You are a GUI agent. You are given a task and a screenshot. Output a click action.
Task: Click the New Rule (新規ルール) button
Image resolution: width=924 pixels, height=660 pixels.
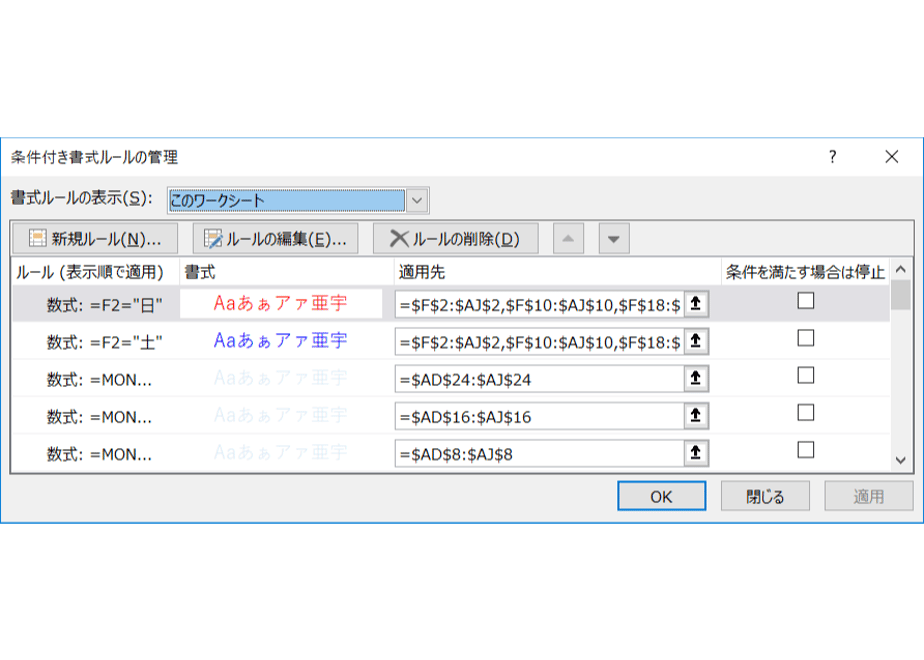coord(95,239)
